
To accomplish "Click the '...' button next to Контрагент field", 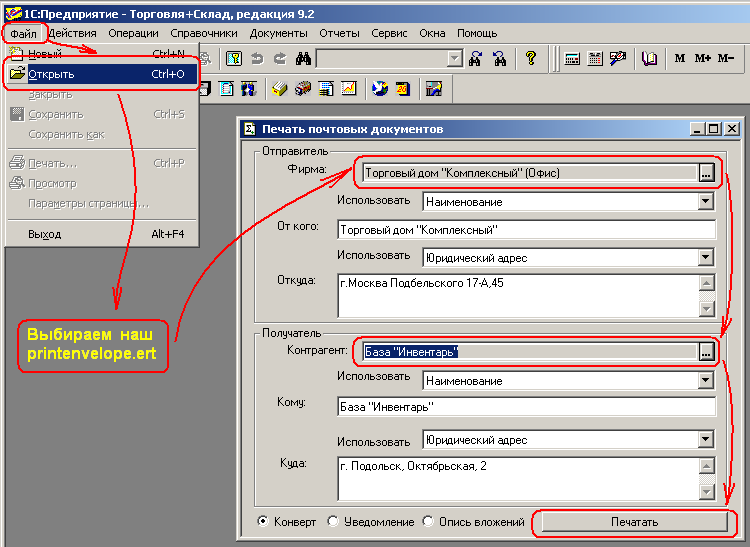I will [706, 352].
